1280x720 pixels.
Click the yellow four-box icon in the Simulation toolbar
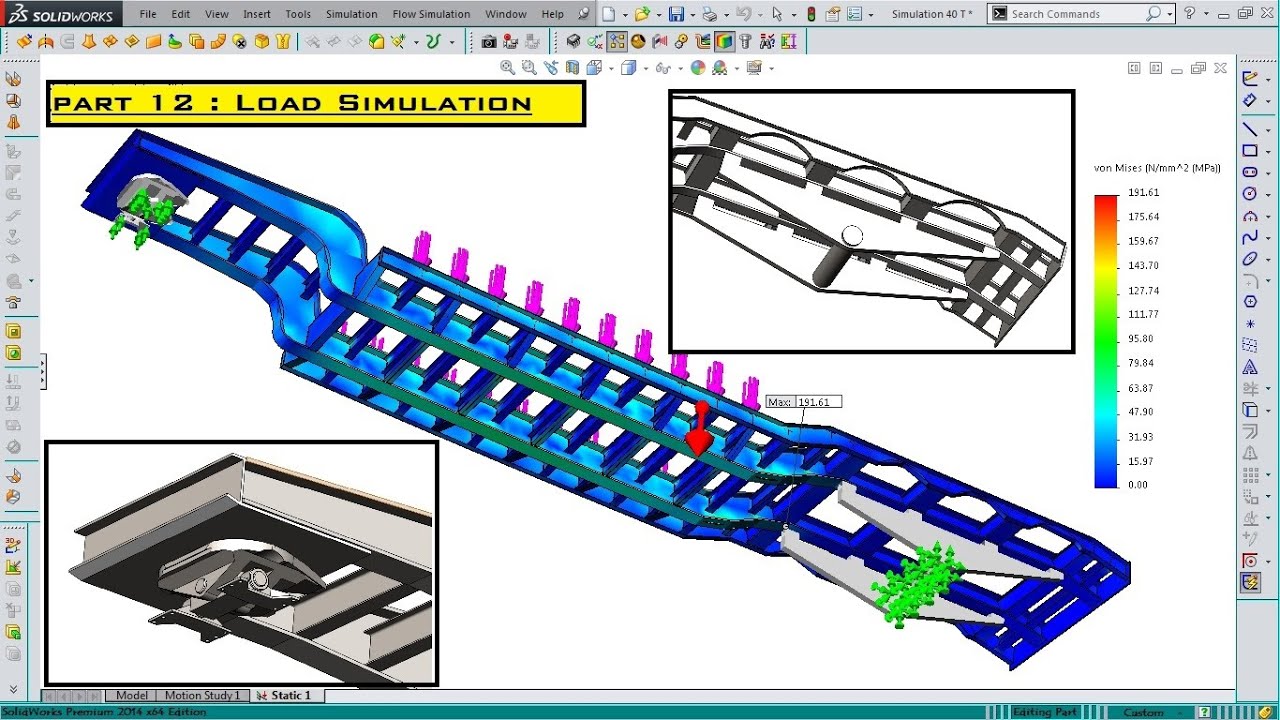(617, 42)
